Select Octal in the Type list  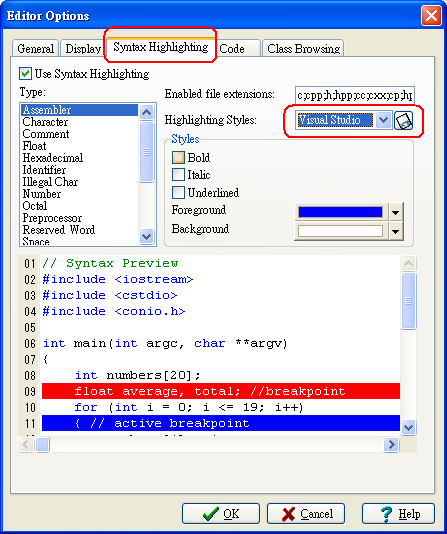pyautogui.click(x=79, y=206)
